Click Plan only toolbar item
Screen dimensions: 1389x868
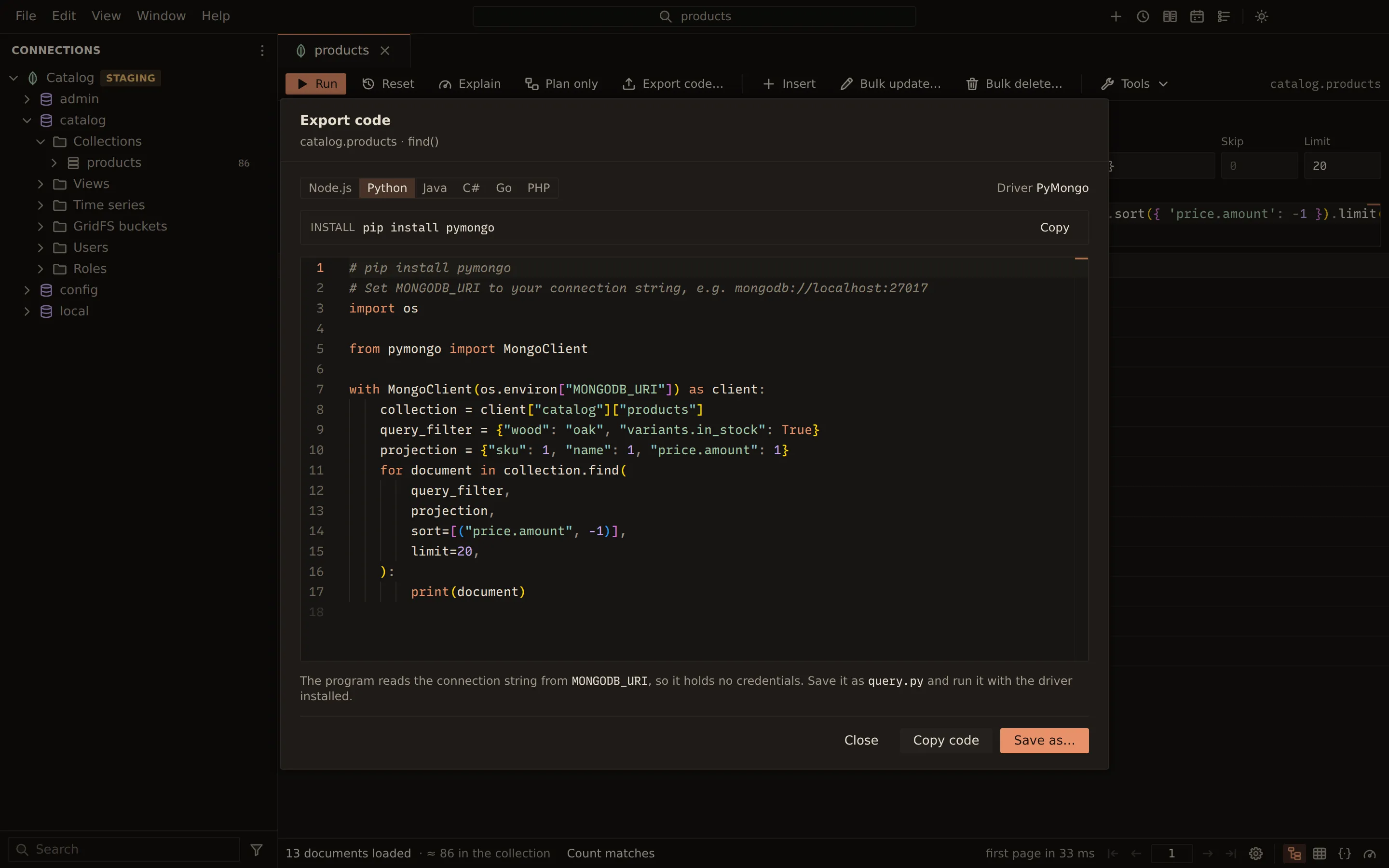coord(561,84)
